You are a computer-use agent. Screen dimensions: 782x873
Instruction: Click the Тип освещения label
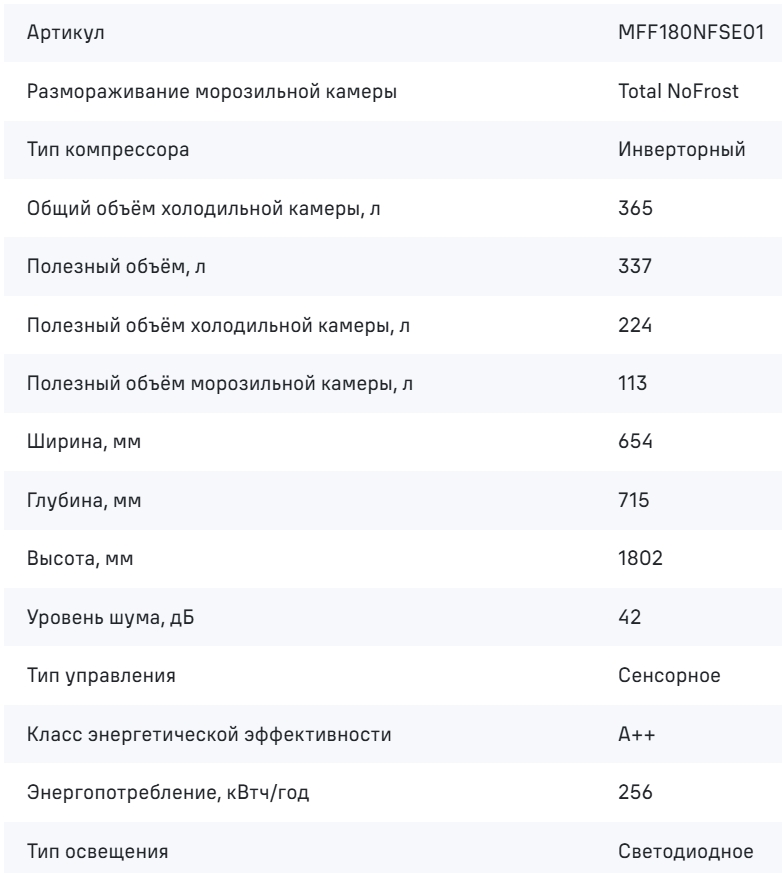point(97,851)
